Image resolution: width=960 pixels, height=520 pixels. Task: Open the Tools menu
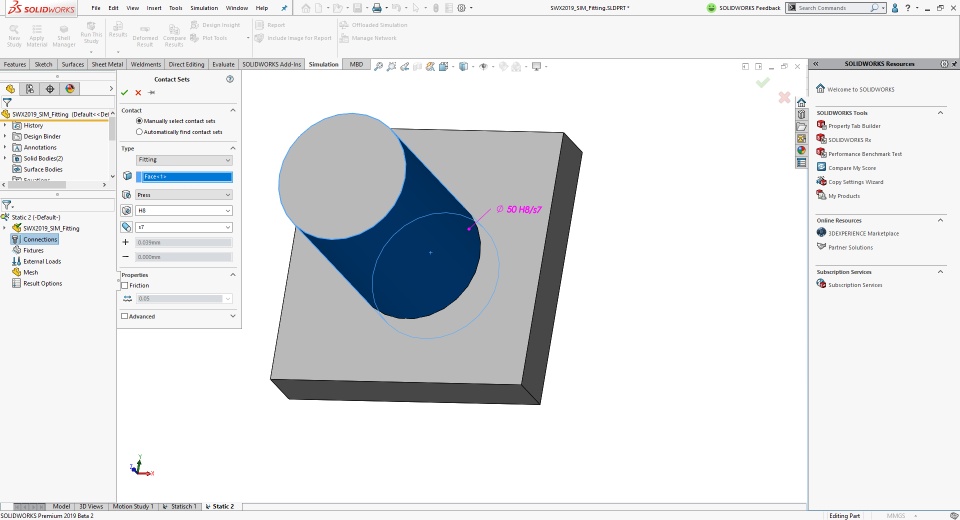[176, 8]
